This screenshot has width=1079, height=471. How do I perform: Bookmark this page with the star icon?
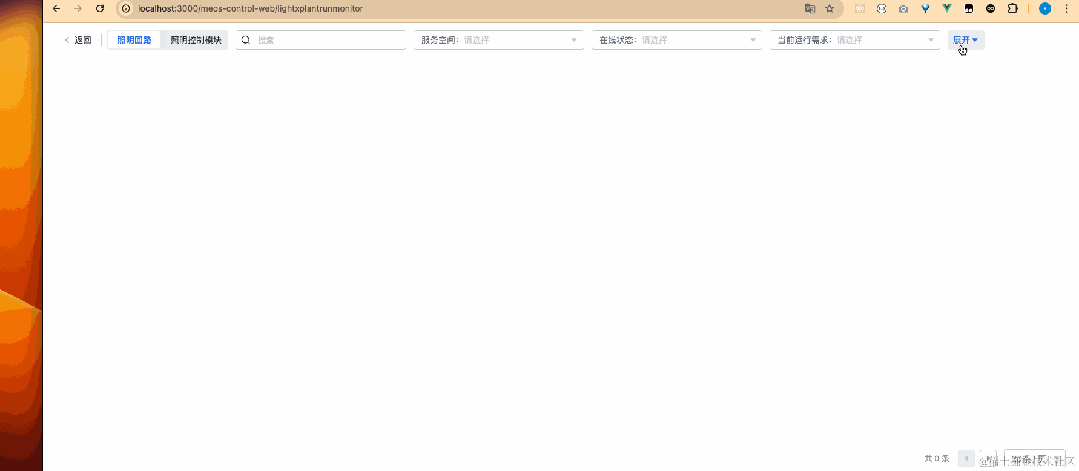pyautogui.click(x=830, y=9)
